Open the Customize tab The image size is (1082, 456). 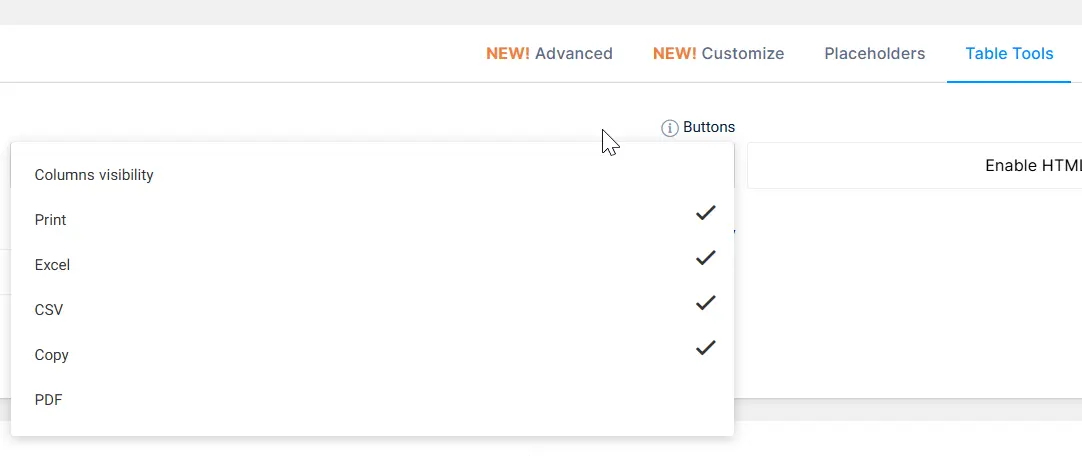pos(718,53)
